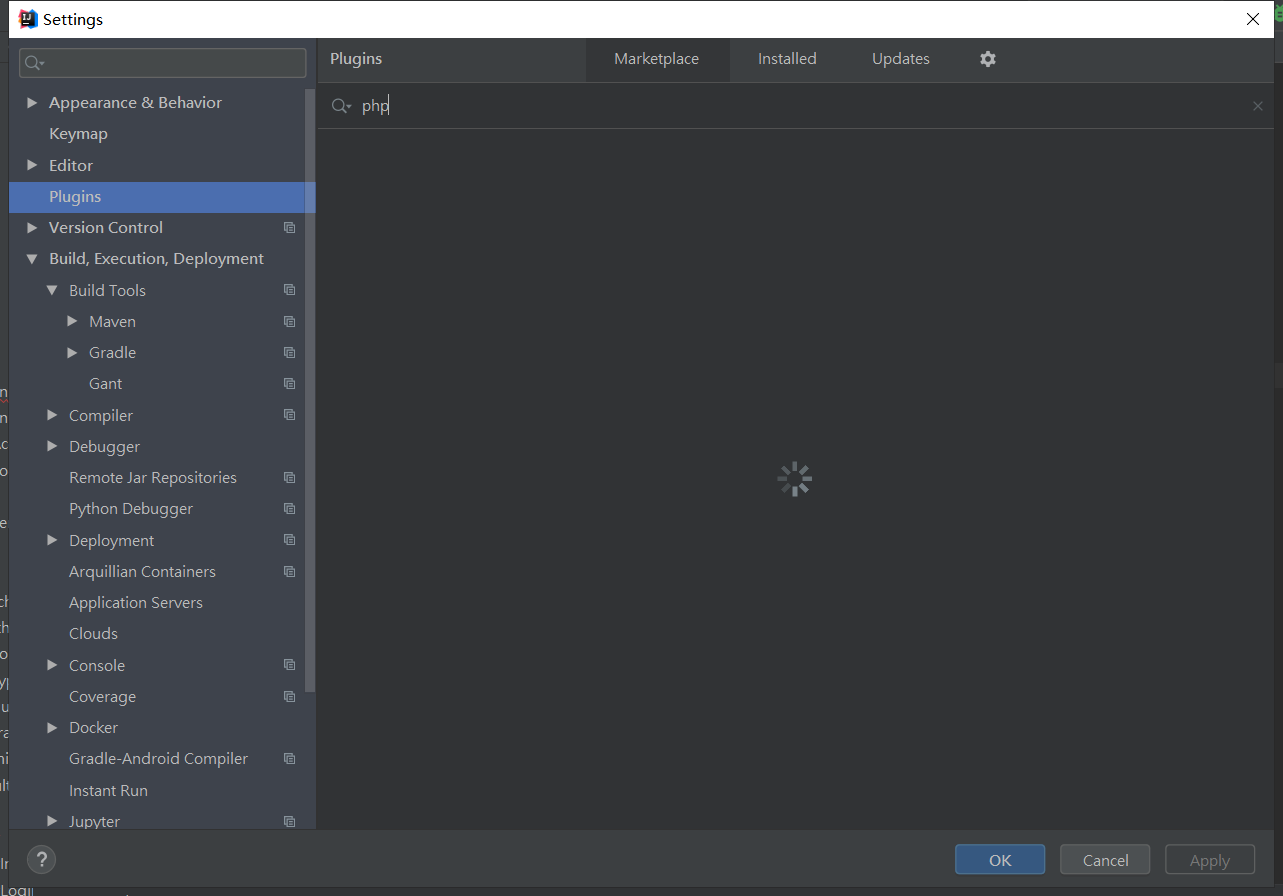1283x896 pixels.
Task: Close the Settings dialog window
Action: (1253, 19)
